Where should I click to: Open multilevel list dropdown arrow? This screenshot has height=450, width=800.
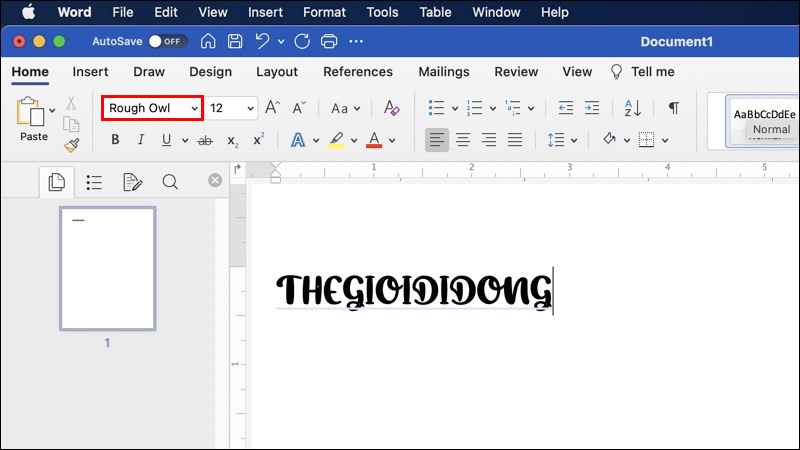[531, 109]
